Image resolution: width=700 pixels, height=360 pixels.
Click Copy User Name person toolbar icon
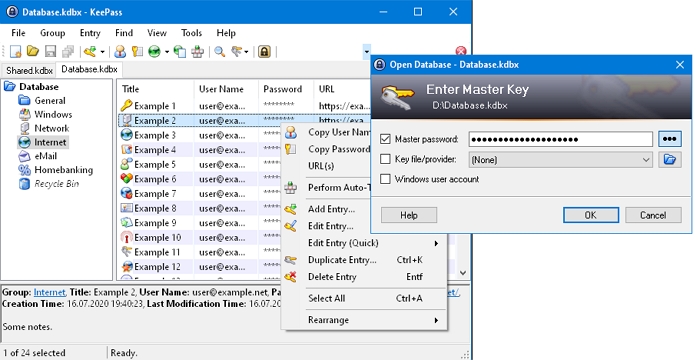[x=120, y=51]
